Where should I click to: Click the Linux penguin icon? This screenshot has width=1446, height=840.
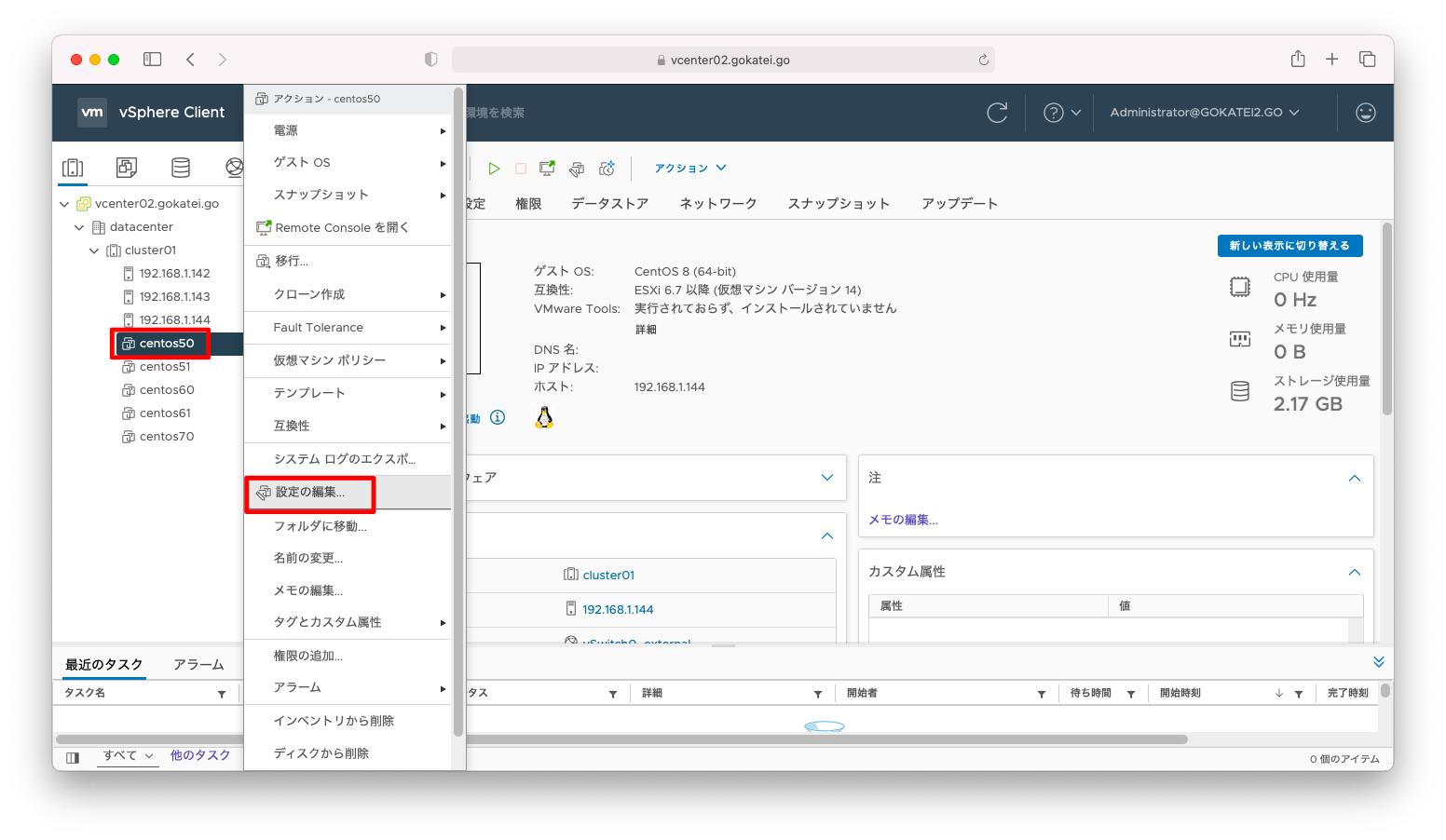544,417
